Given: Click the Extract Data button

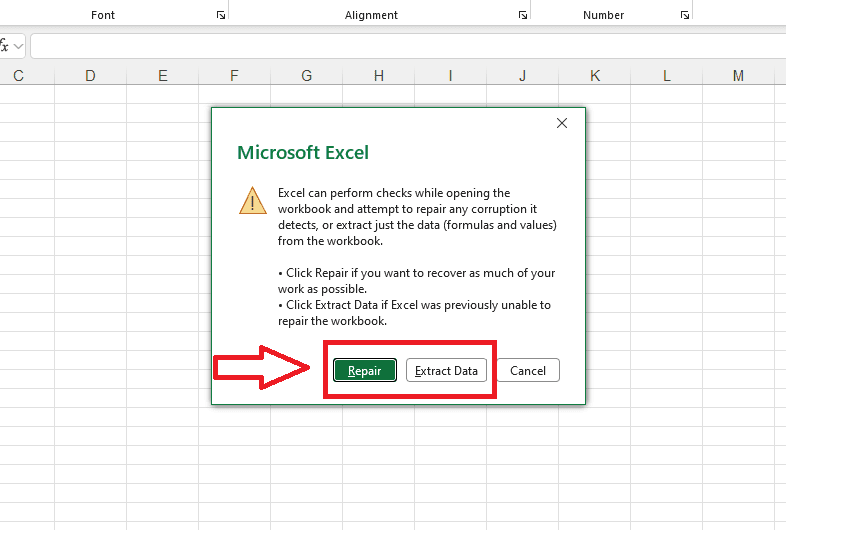Looking at the screenshot, I should tap(446, 370).
